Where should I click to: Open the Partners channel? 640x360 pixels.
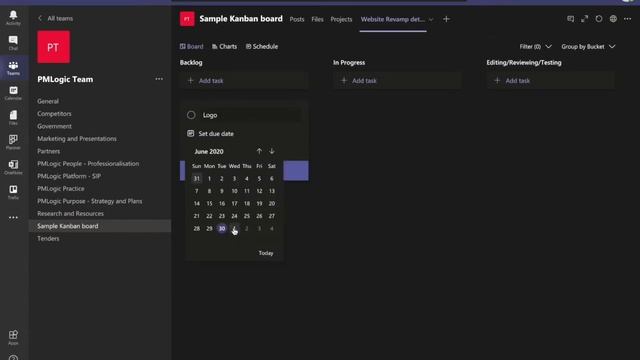(49, 151)
